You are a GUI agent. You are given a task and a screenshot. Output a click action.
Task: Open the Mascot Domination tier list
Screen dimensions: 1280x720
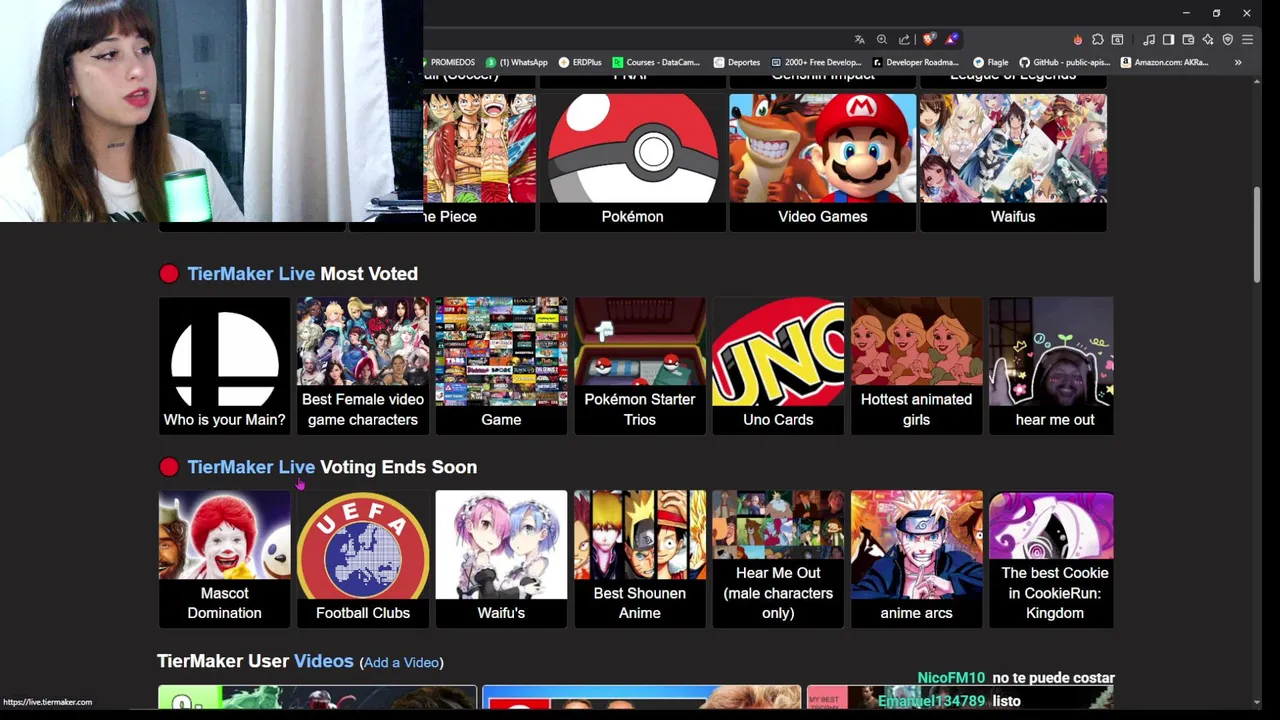(x=224, y=559)
